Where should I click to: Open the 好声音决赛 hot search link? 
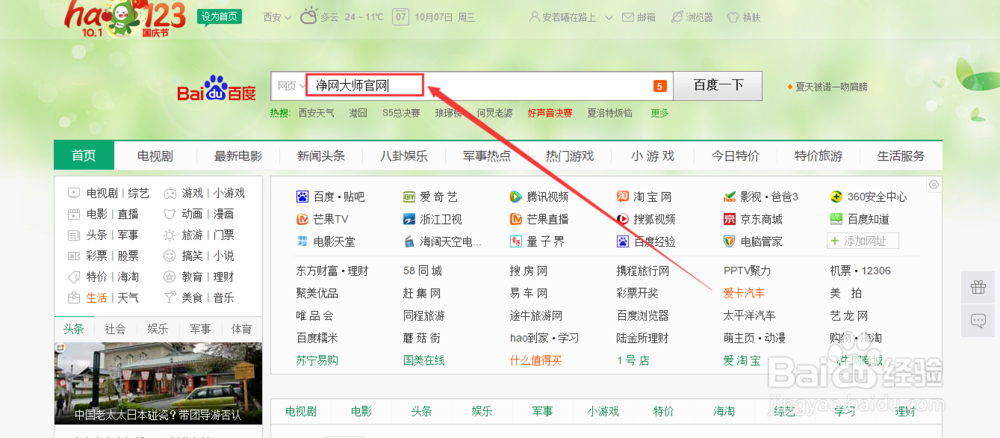550,113
